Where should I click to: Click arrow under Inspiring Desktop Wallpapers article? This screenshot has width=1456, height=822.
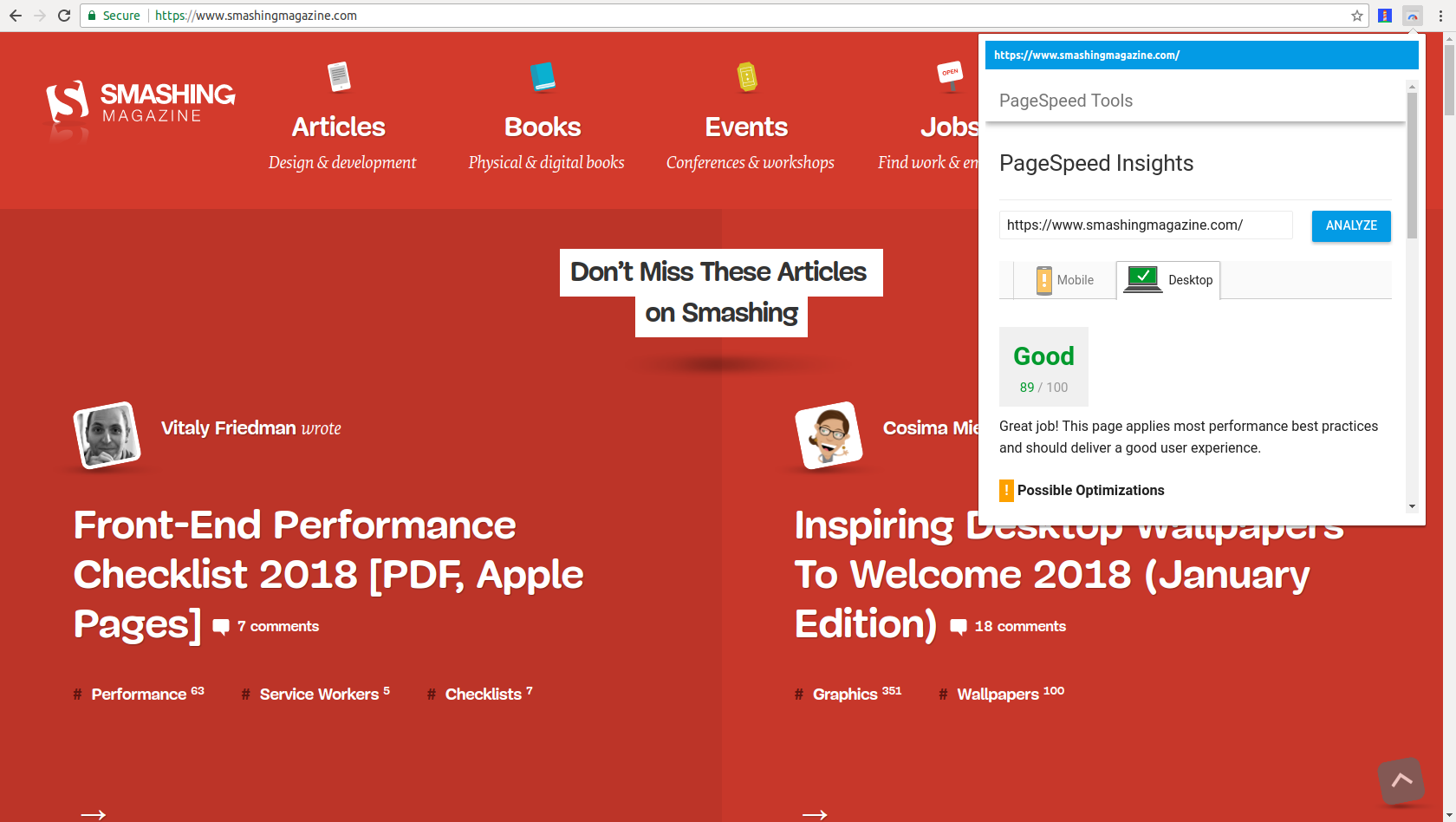tap(815, 814)
